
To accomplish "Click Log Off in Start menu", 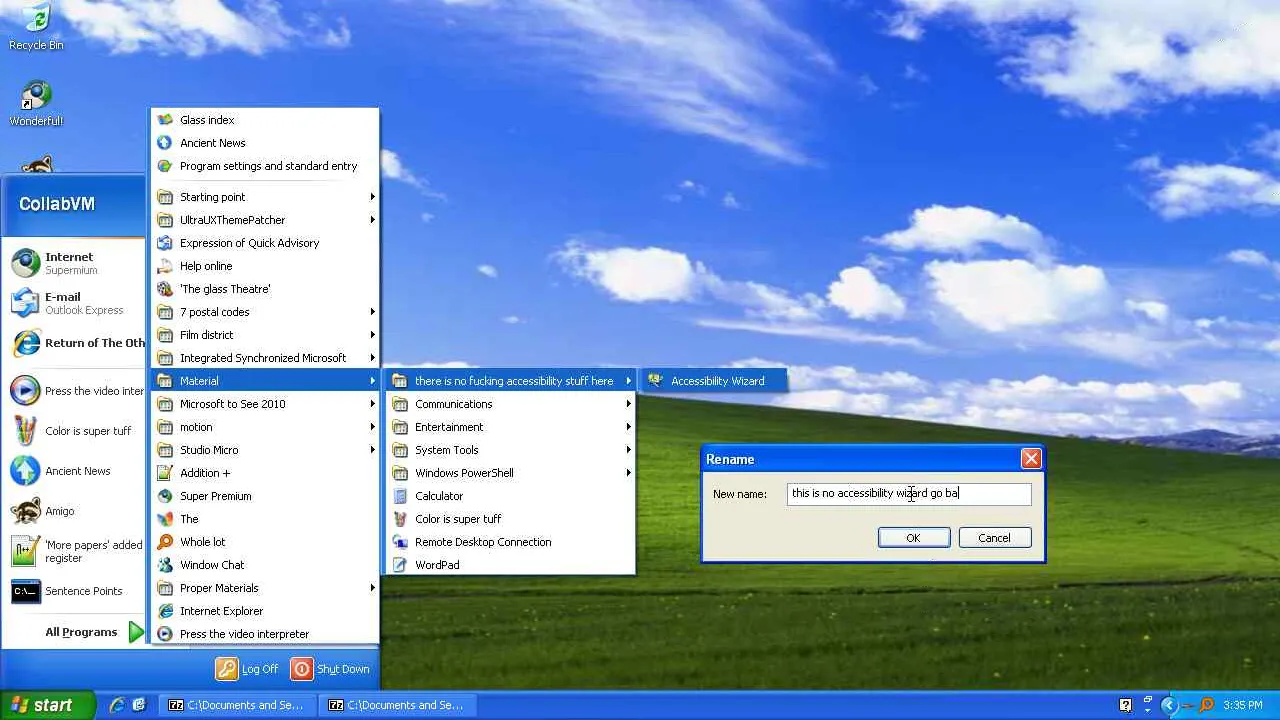I will point(247,669).
